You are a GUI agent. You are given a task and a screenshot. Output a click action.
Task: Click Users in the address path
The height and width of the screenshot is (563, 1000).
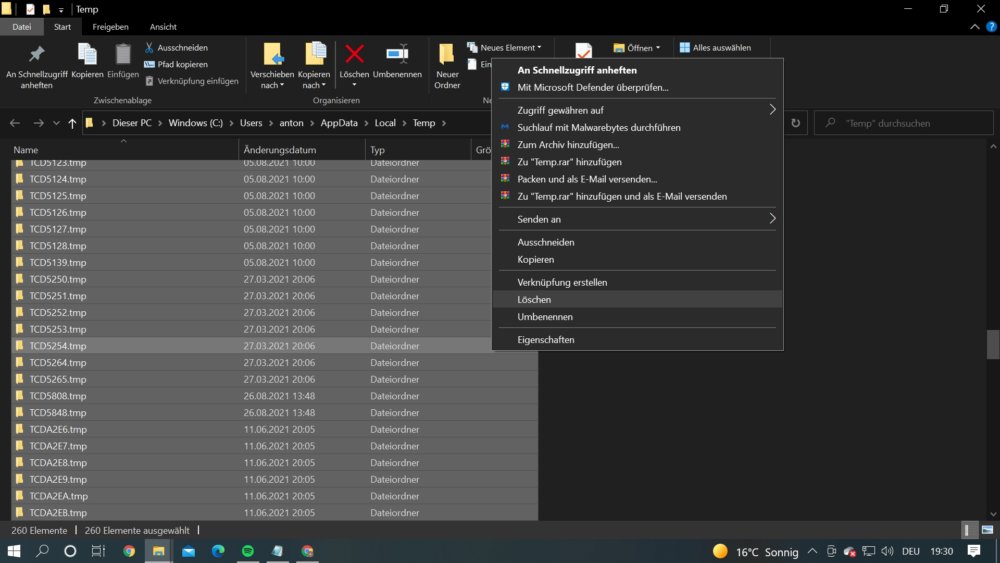(x=251, y=123)
